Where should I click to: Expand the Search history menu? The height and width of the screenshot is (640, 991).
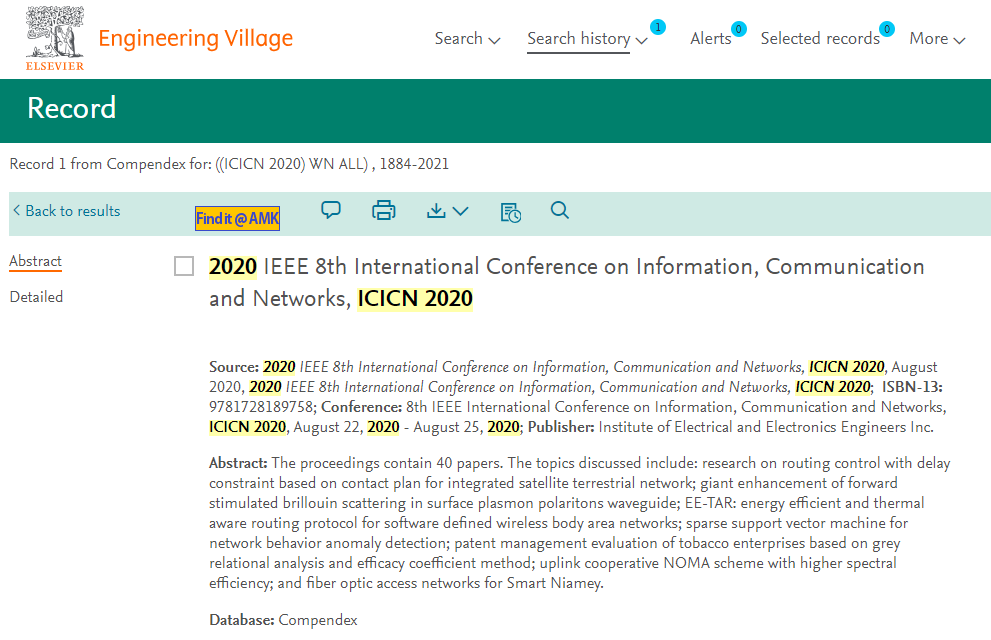587,39
